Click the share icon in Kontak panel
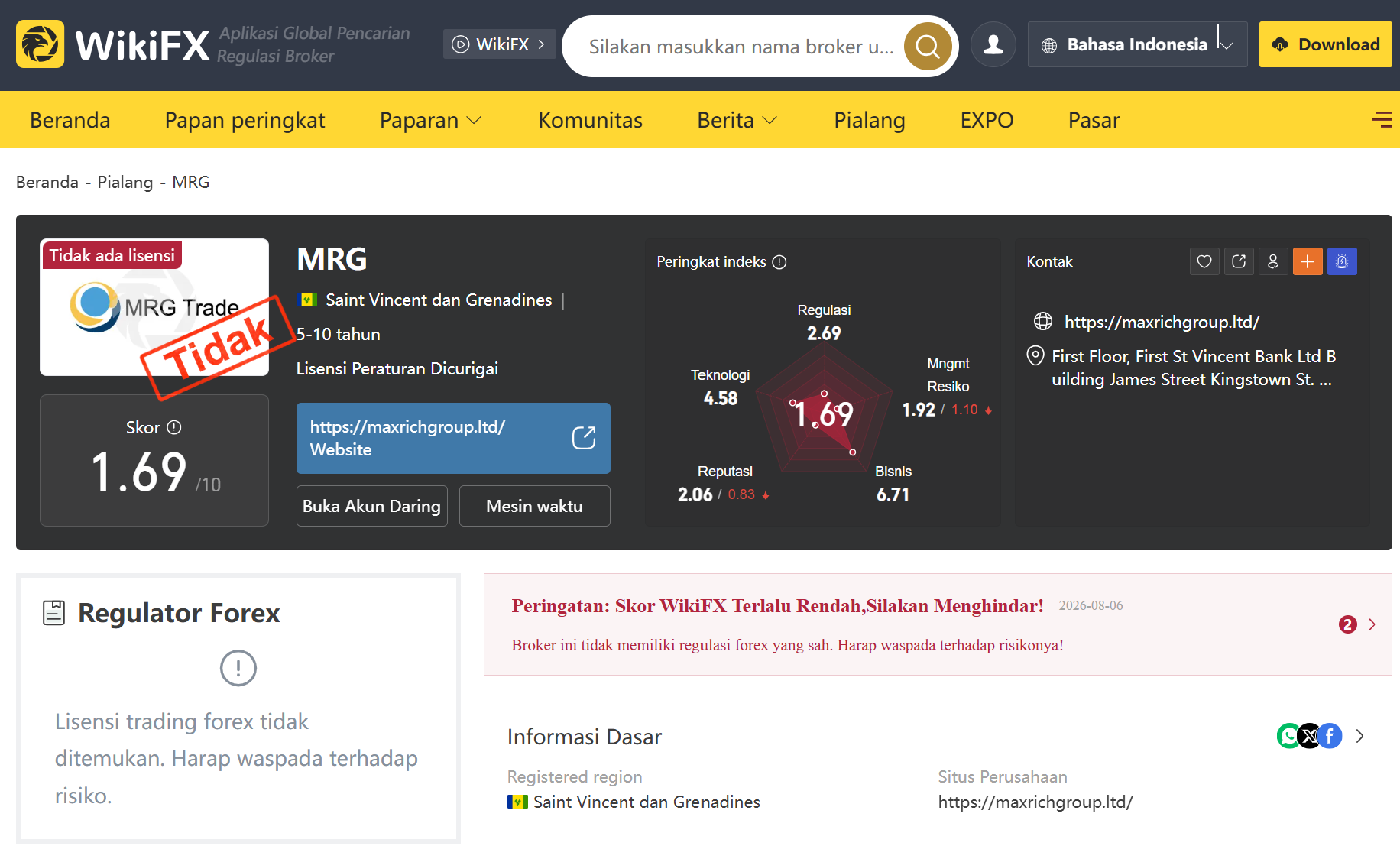The height and width of the screenshot is (859, 1400). (x=1239, y=261)
